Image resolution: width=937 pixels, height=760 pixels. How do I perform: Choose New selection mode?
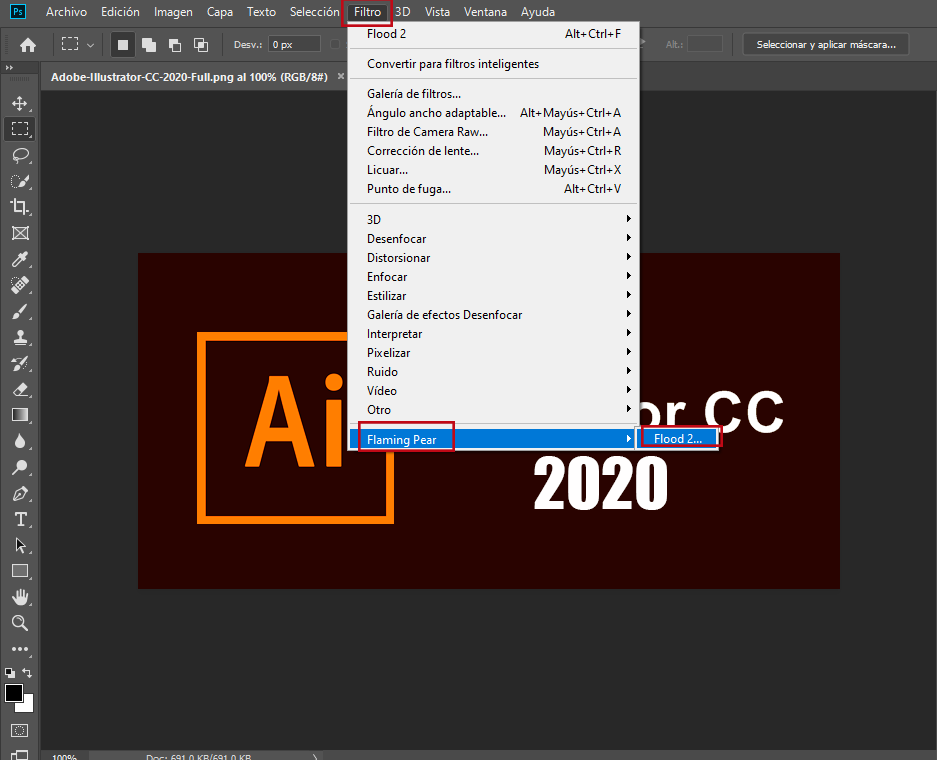click(123, 45)
